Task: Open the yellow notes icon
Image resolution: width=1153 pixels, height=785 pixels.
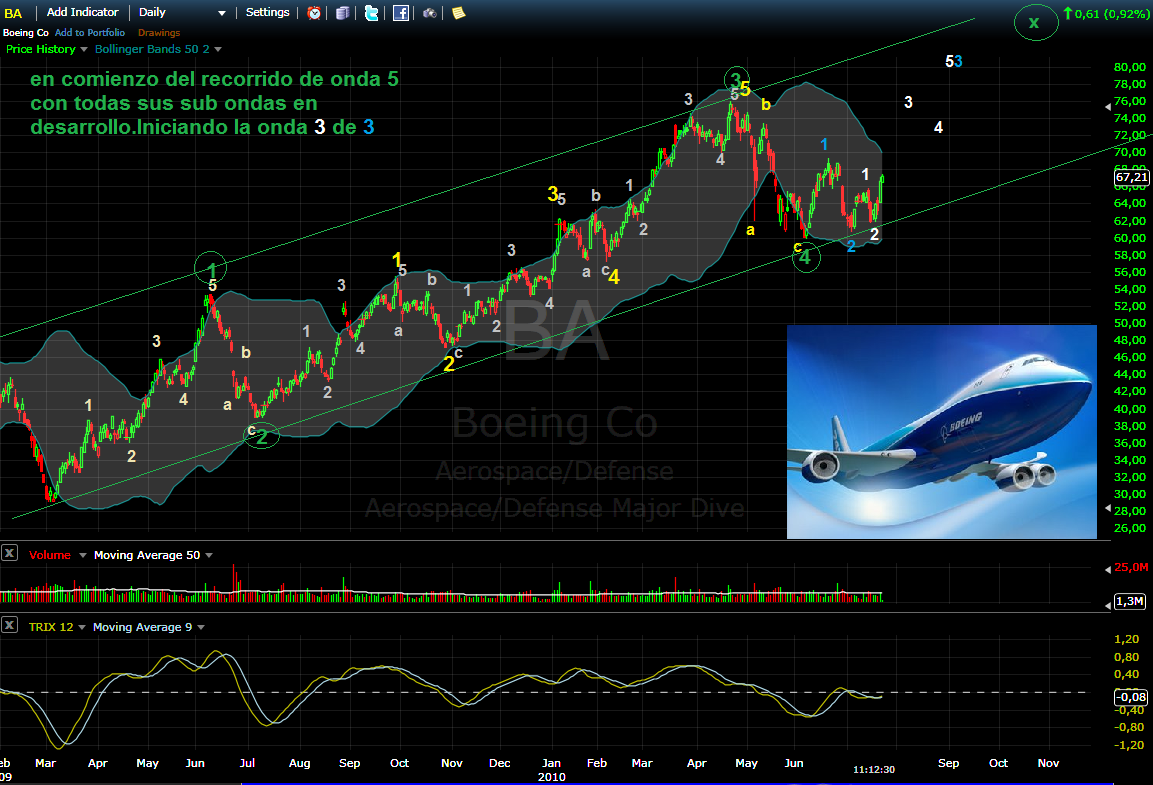Action: coord(458,12)
